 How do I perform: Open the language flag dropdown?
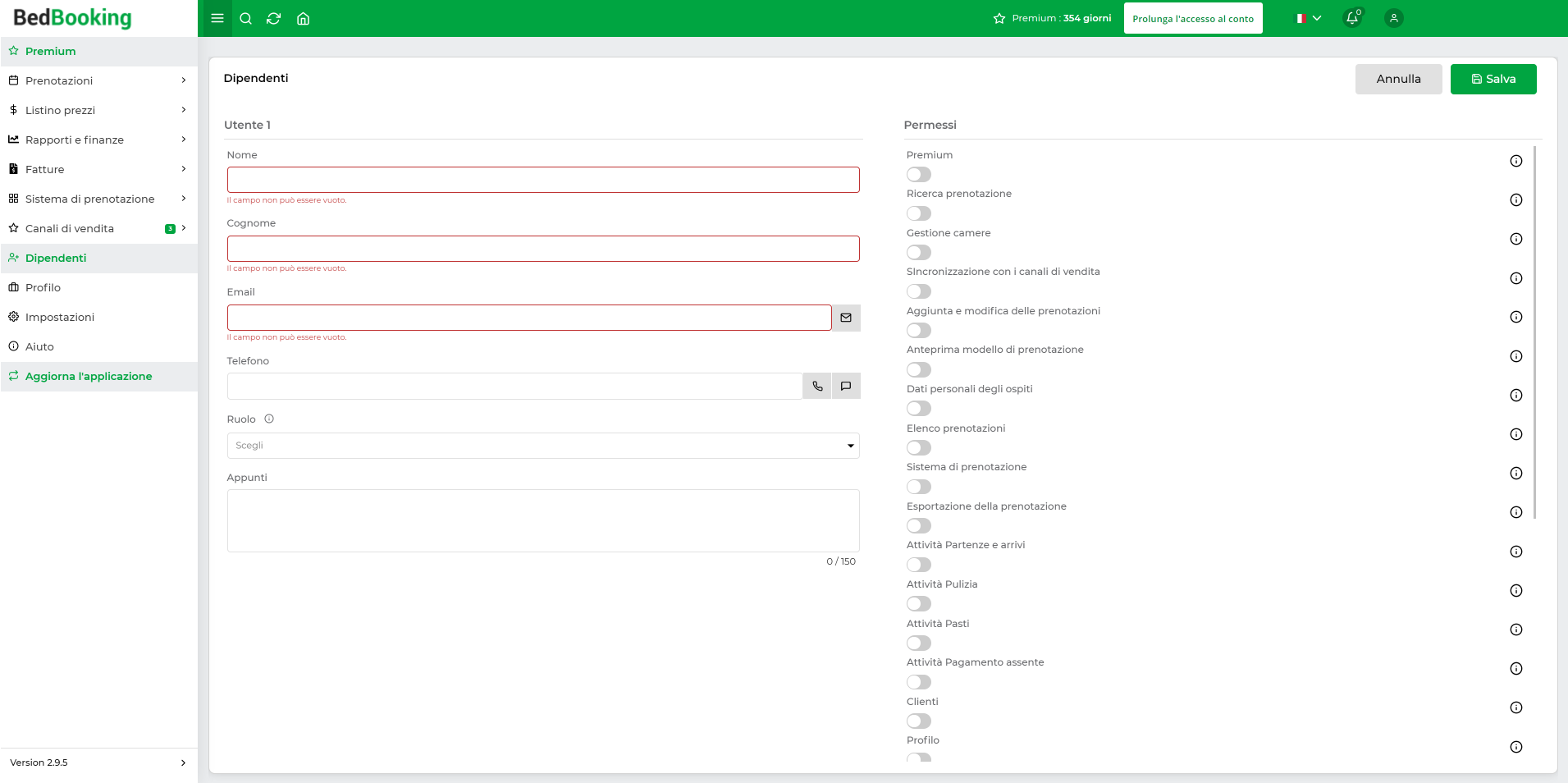point(1309,18)
